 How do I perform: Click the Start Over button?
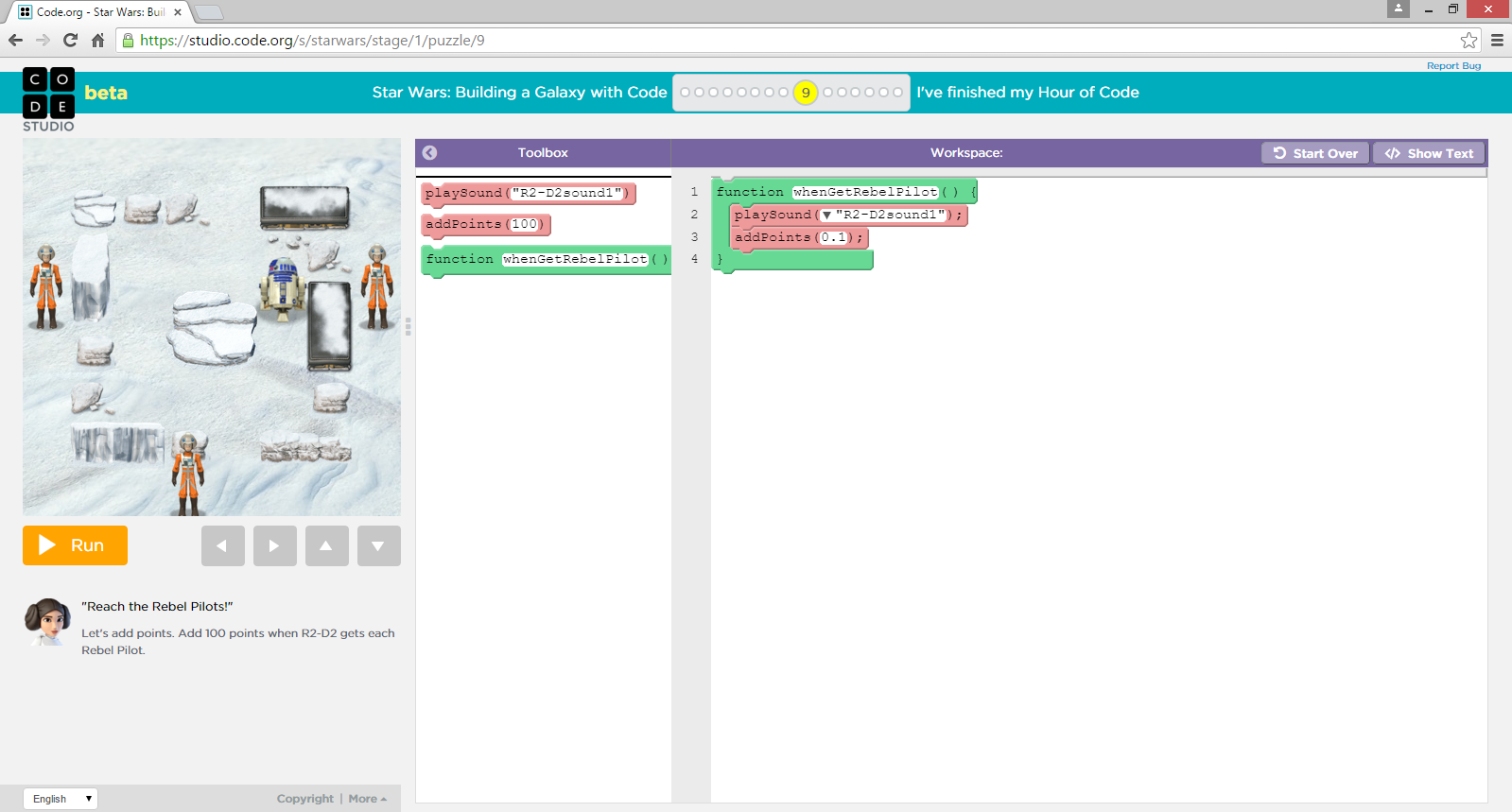coord(1314,153)
